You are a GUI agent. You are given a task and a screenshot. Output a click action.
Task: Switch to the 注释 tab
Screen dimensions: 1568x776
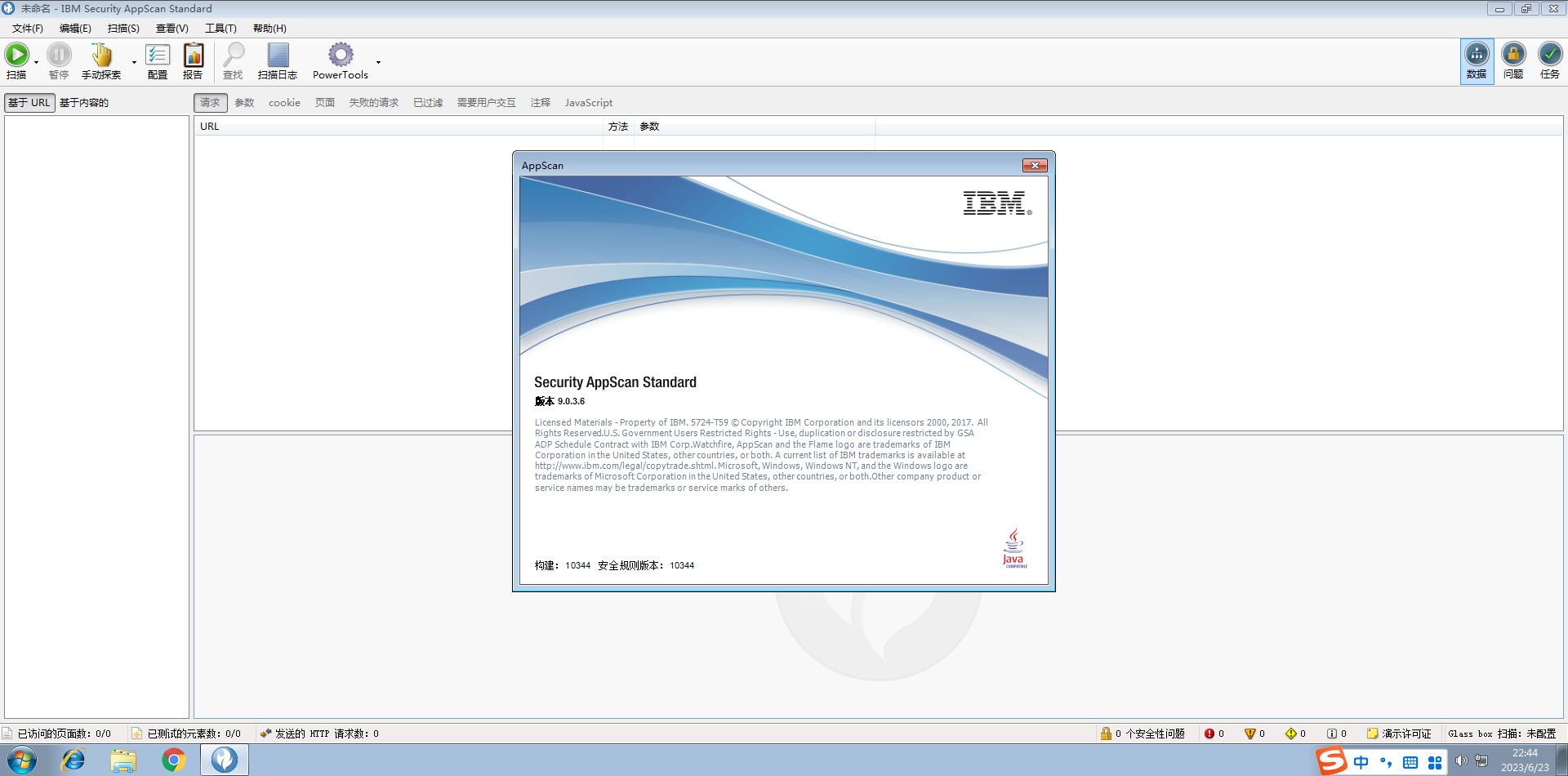(541, 103)
